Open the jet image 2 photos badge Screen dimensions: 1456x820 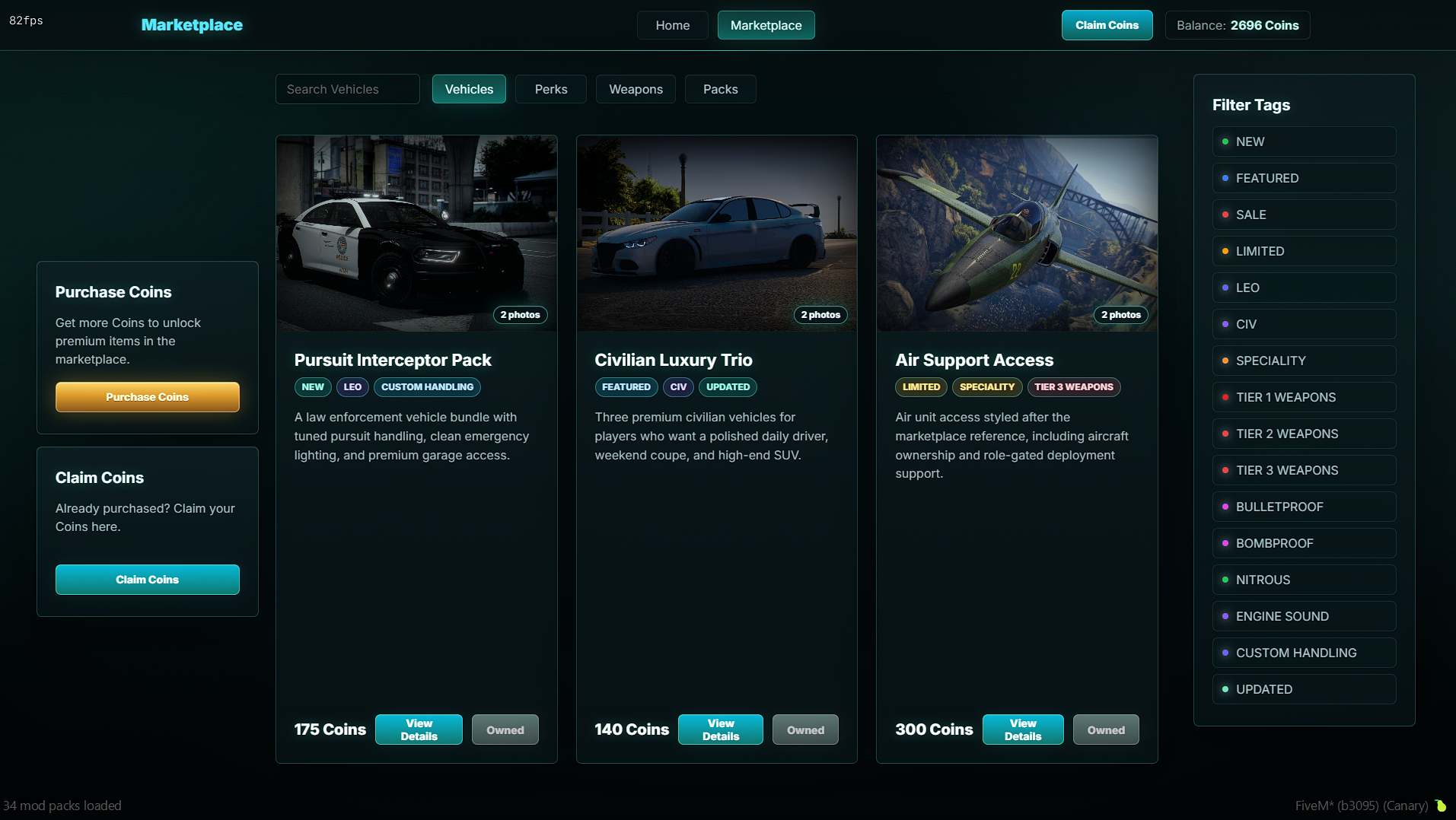[1121, 315]
